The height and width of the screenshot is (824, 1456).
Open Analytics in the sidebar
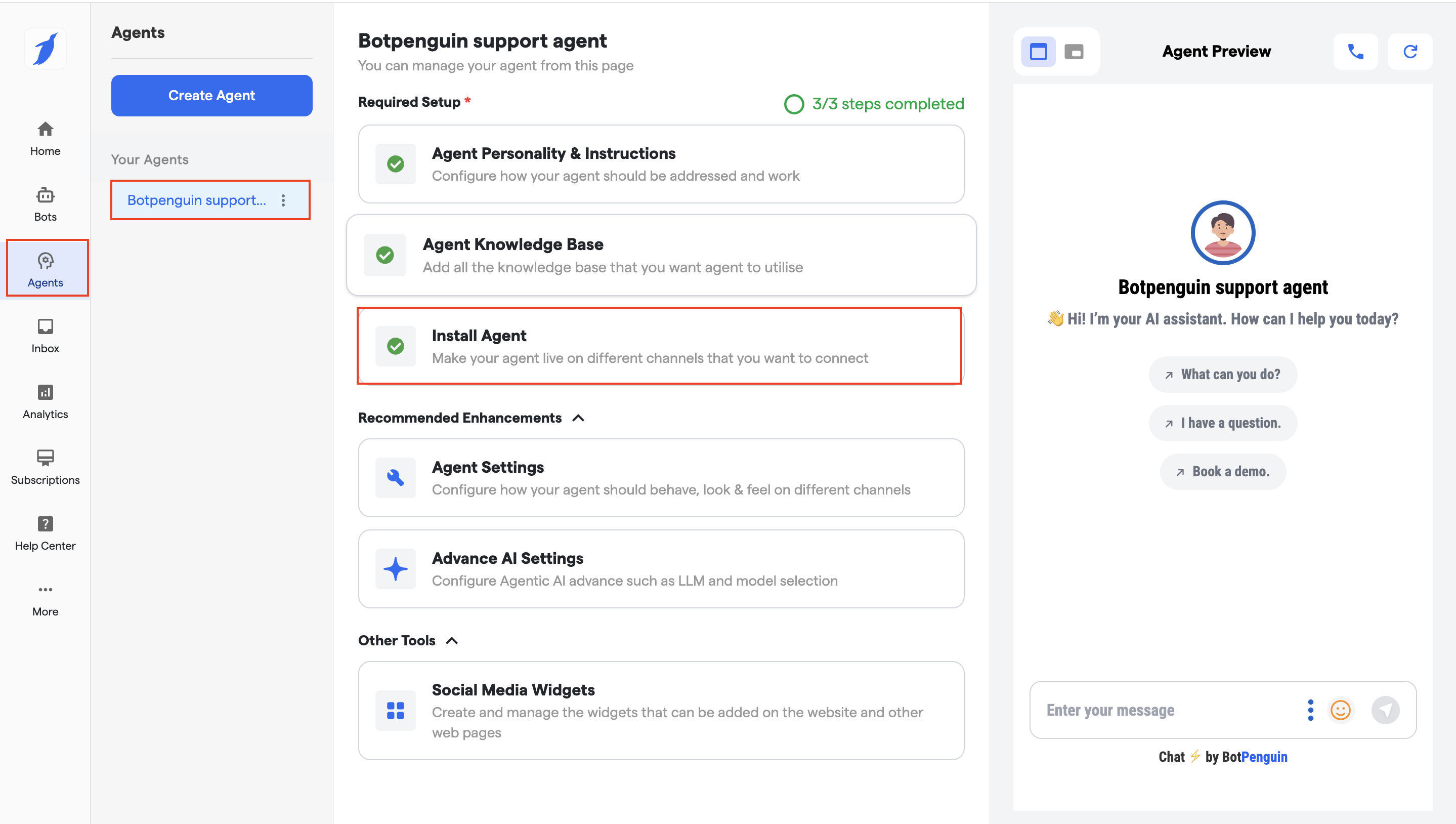(45, 401)
